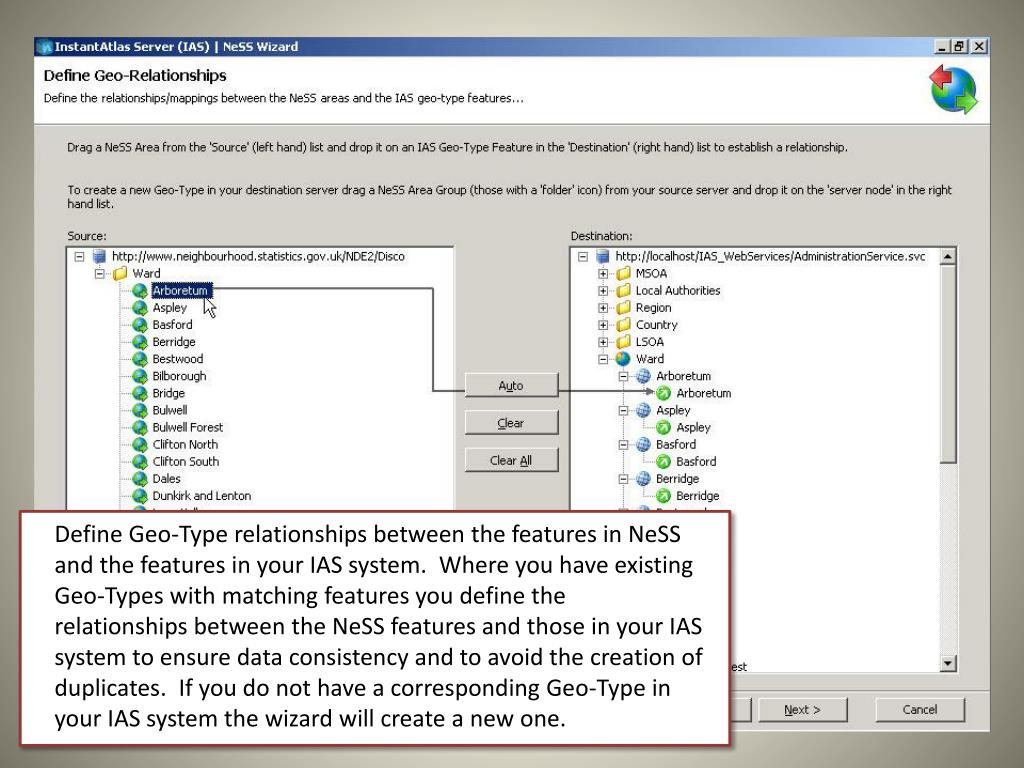Click the Auto button

511,385
